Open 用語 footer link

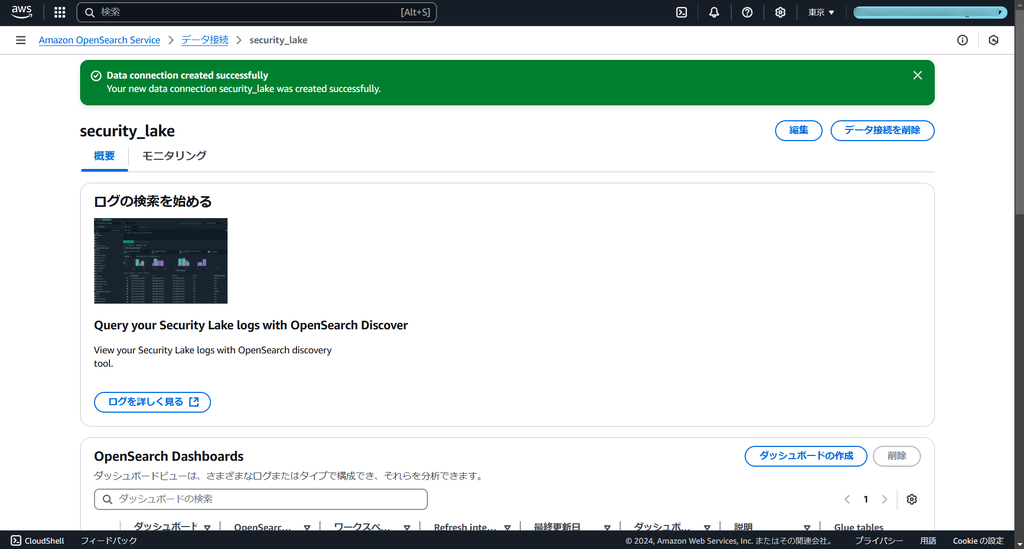point(928,541)
